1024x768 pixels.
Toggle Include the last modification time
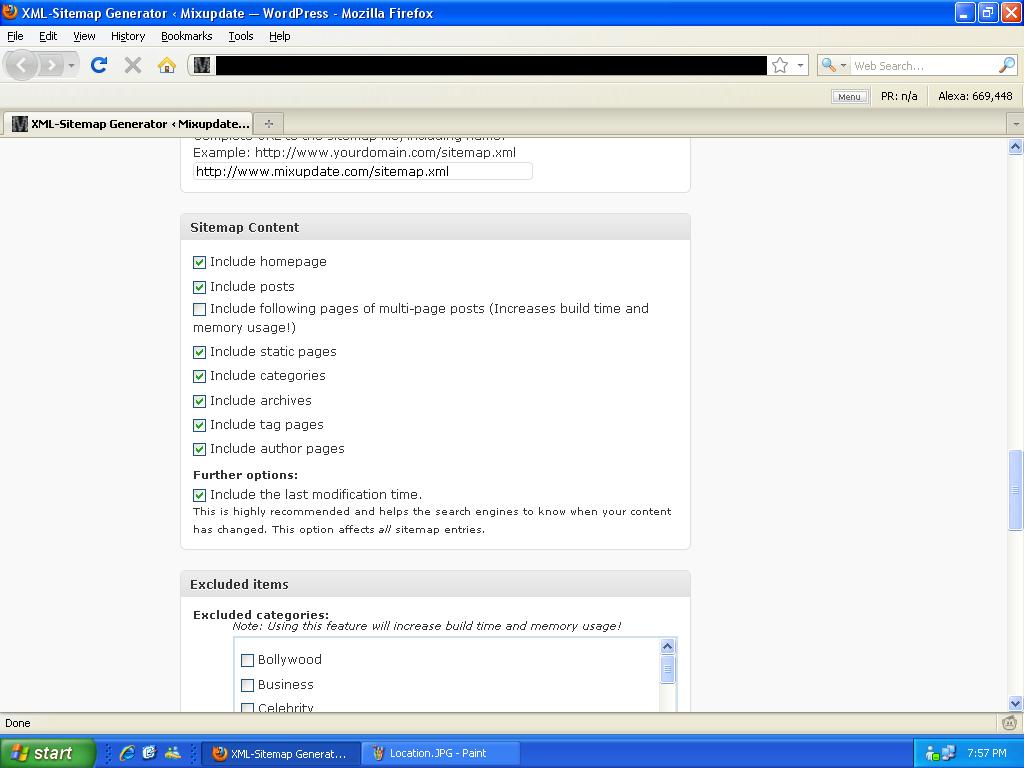(x=199, y=495)
